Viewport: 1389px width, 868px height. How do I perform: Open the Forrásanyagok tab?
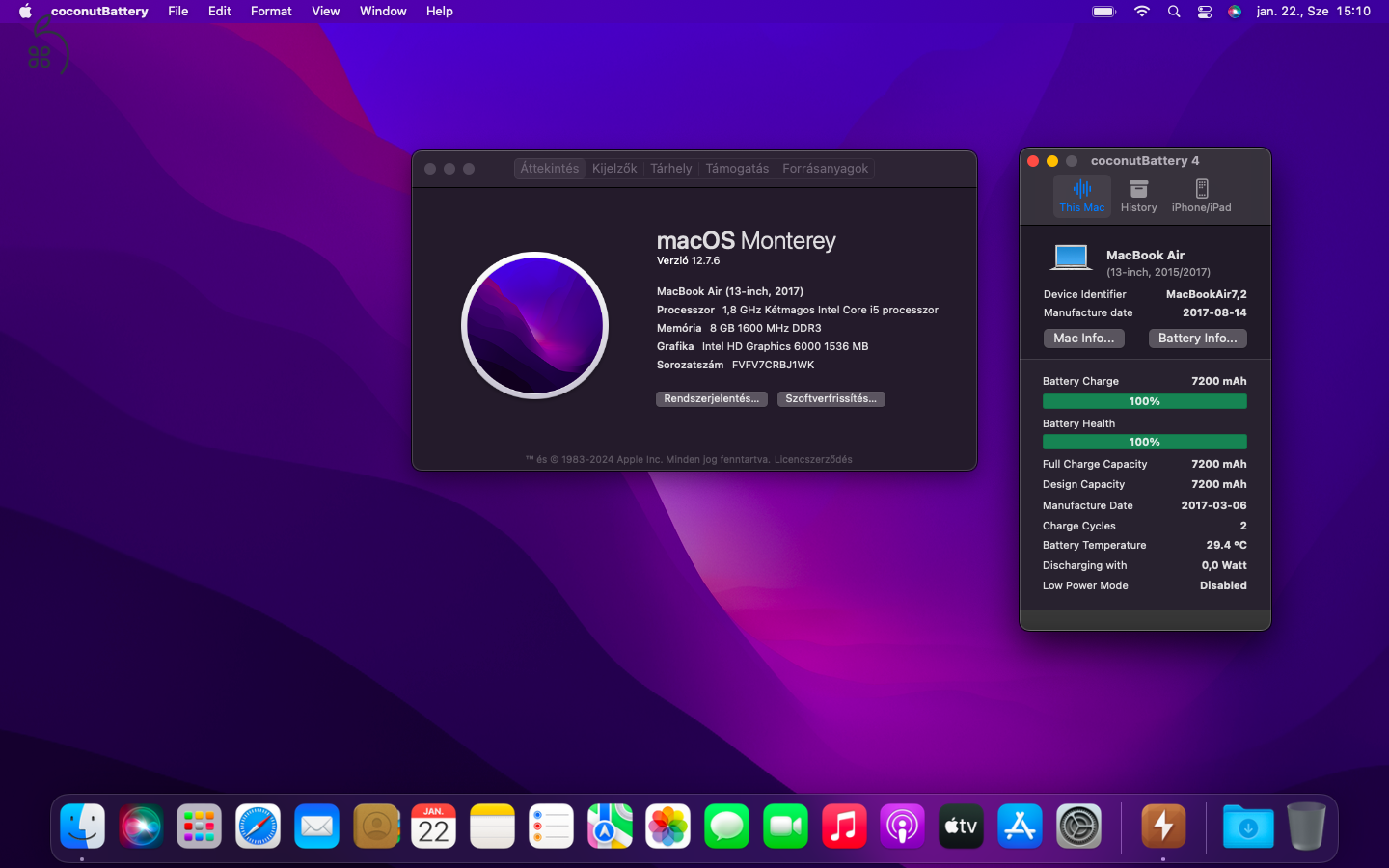click(826, 168)
